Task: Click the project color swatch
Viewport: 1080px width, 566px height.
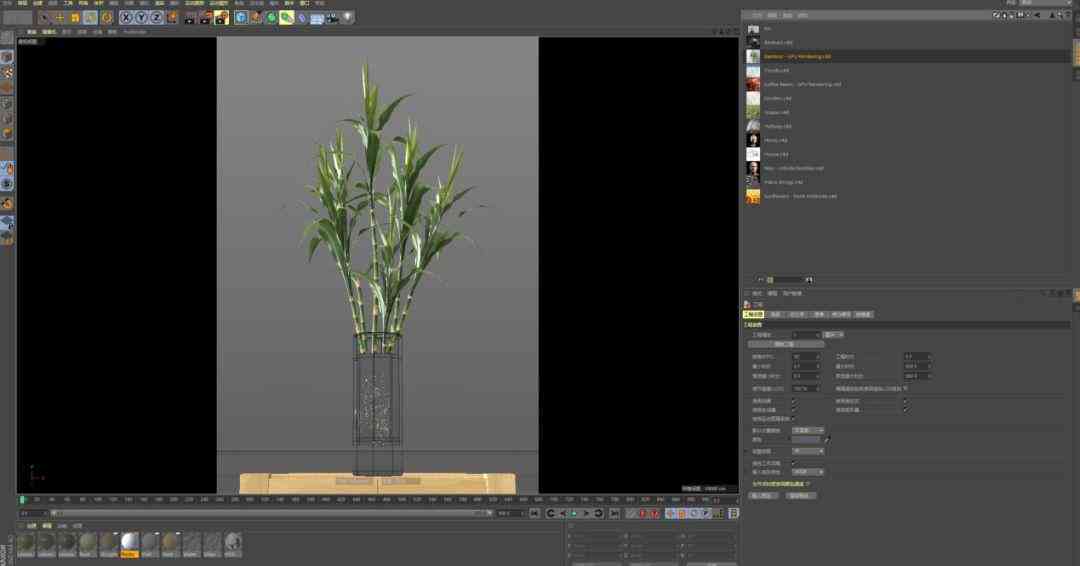Action: click(807, 439)
